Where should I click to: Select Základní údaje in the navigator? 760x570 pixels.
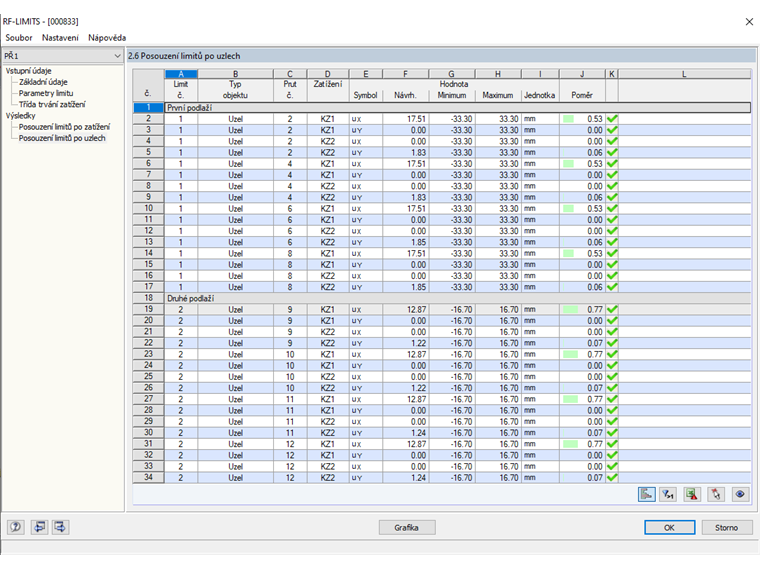43,82
